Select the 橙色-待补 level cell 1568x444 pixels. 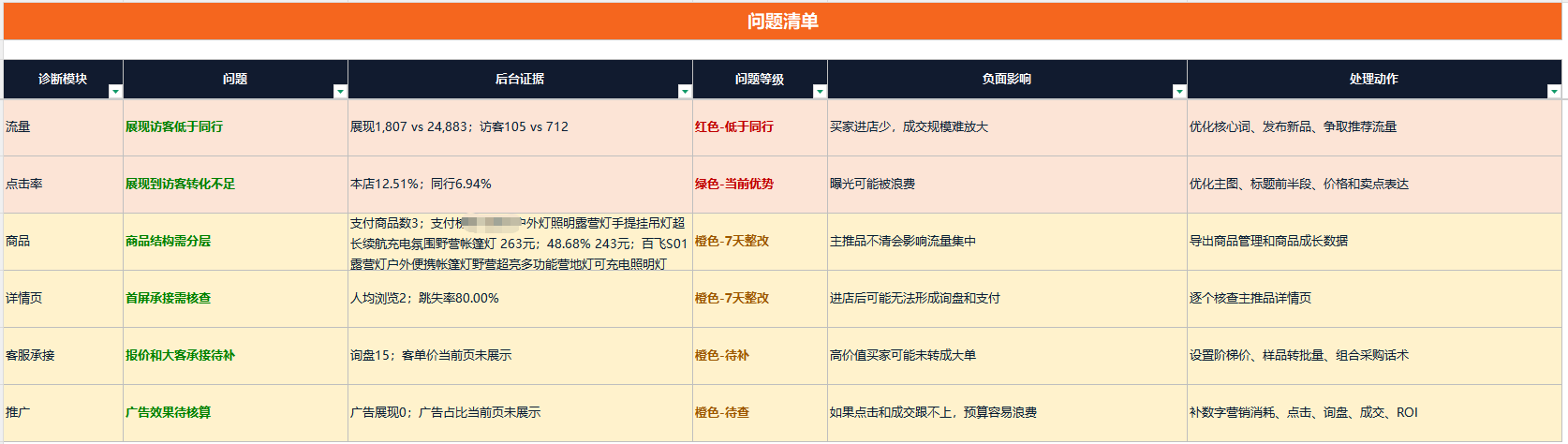tap(760, 356)
